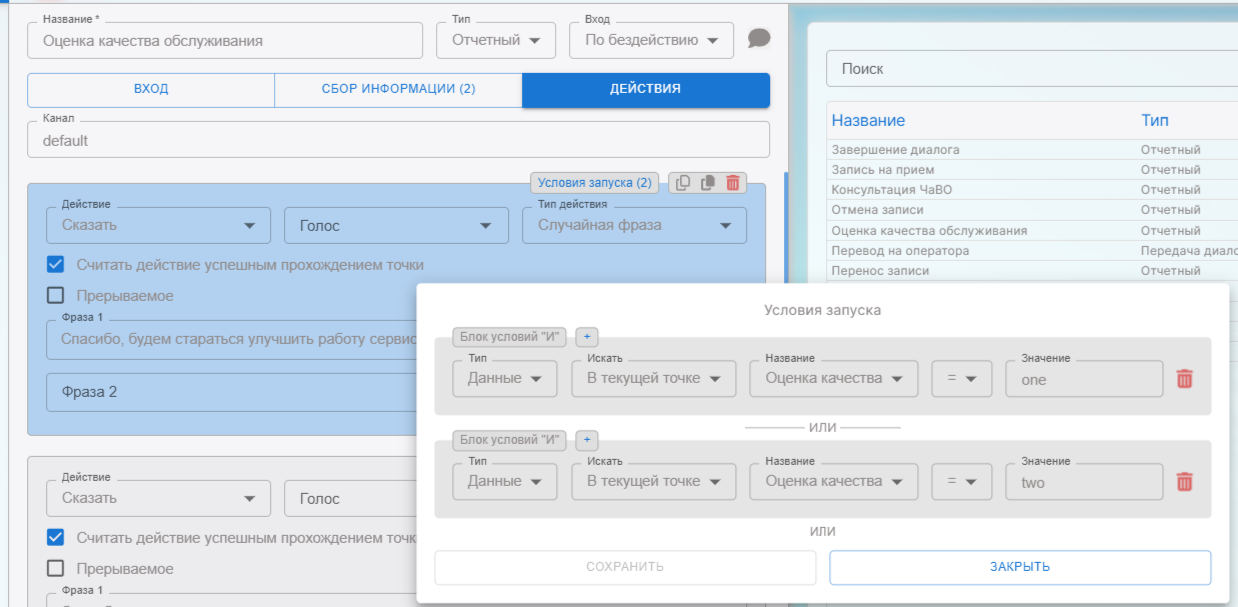Delete the condition with value 'two'
The height and width of the screenshot is (607, 1238).
coord(1184,482)
